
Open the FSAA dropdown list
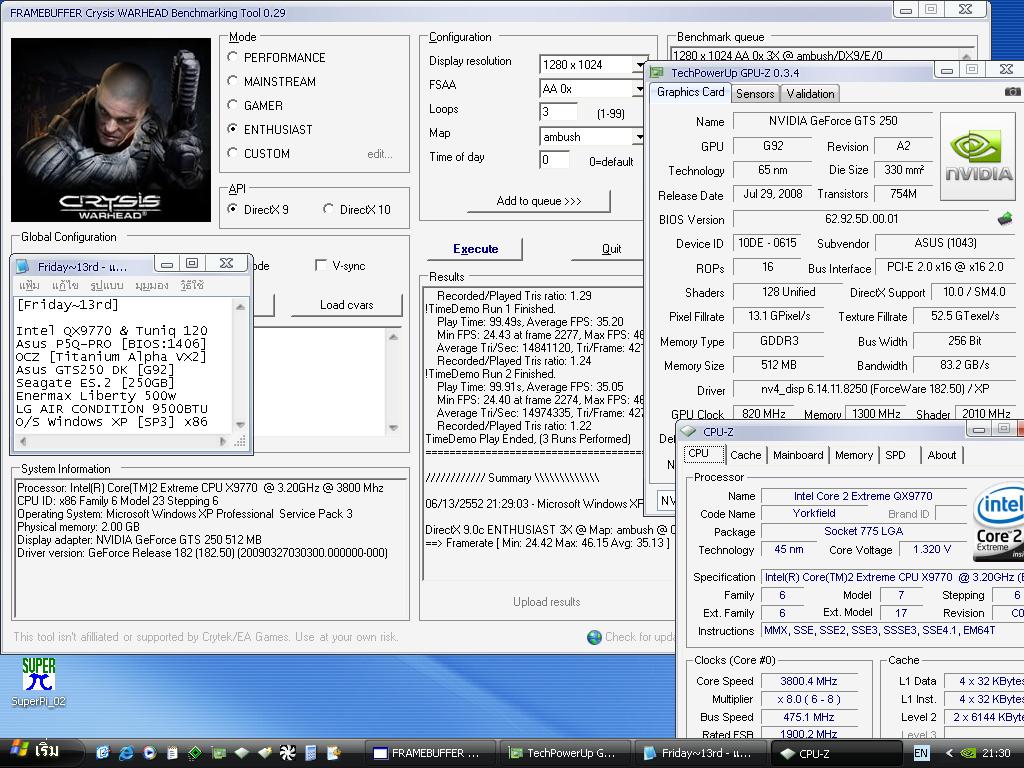639,89
